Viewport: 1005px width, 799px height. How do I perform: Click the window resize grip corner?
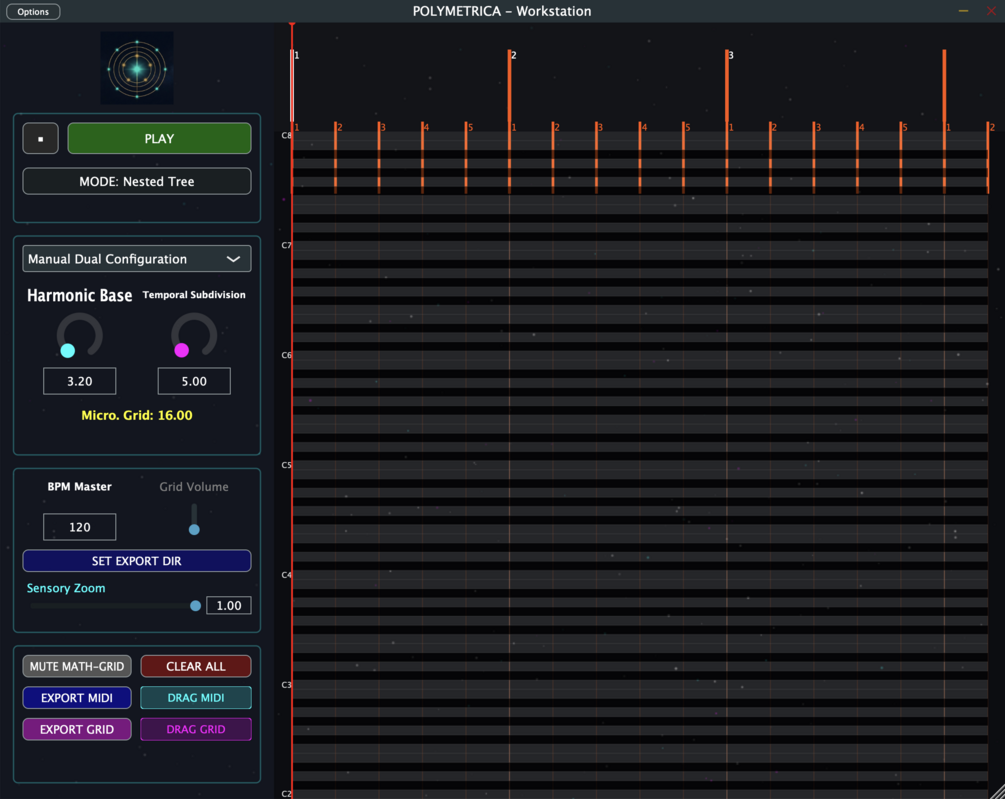(x=997, y=791)
